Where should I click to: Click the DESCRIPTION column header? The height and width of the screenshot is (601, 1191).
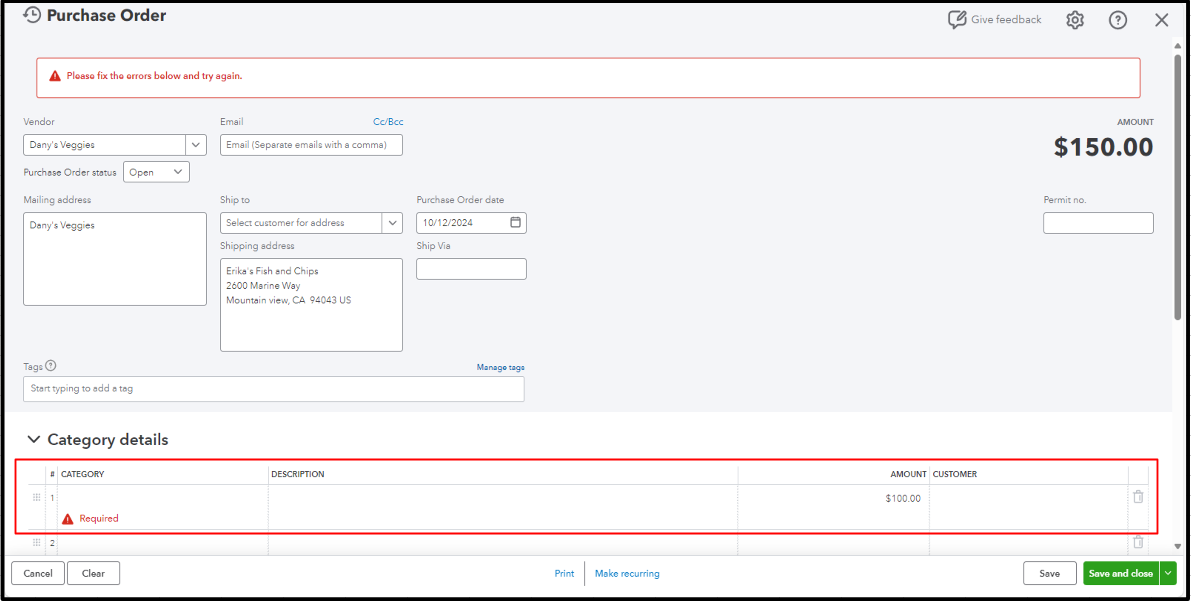click(298, 474)
